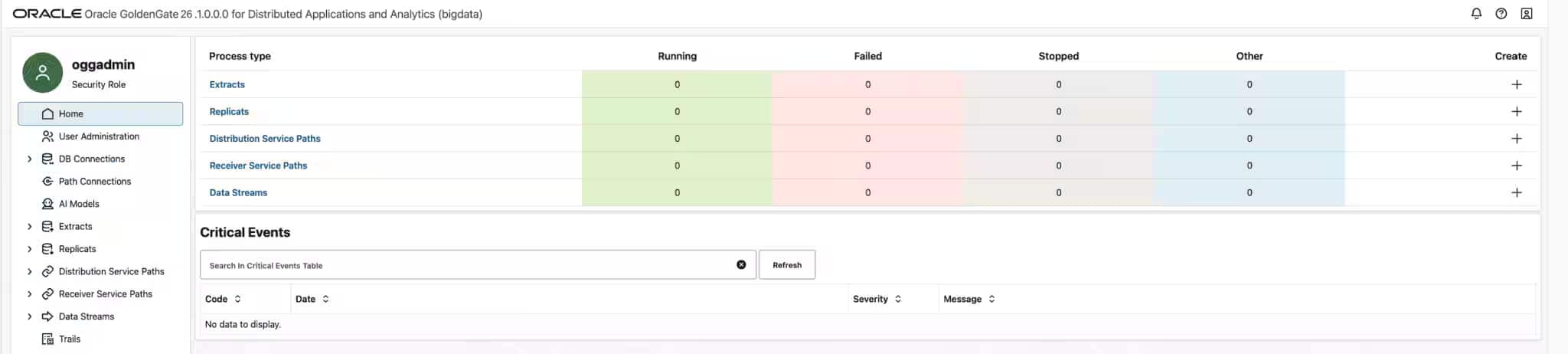Open Distribution Service Paths table link
The height and width of the screenshot is (354, 1568).
265,139
